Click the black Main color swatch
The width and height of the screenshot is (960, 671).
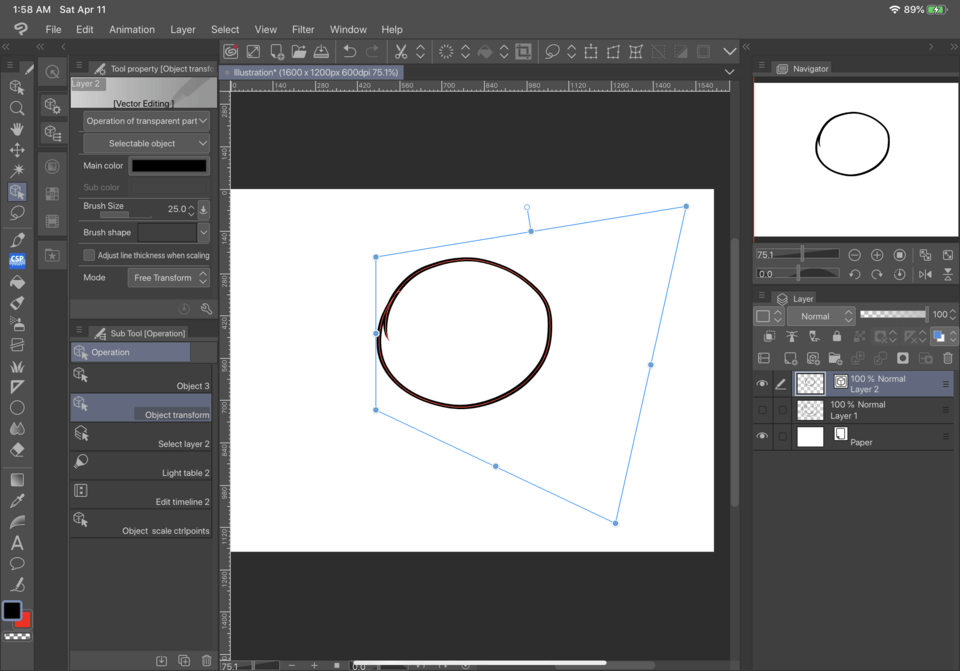tap(169, 166)
